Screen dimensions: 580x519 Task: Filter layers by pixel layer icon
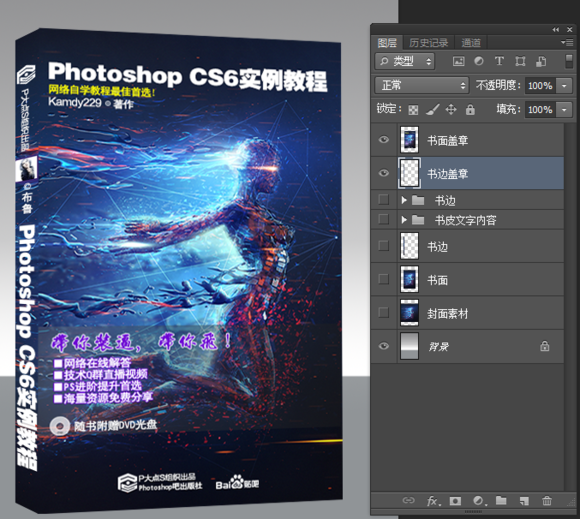[x=458, y=61]
